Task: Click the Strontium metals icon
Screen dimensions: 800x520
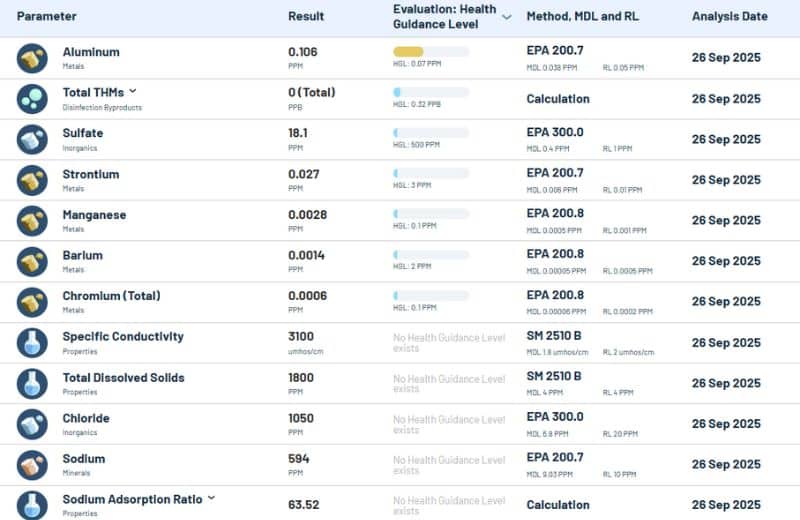Action: [32, 180]
